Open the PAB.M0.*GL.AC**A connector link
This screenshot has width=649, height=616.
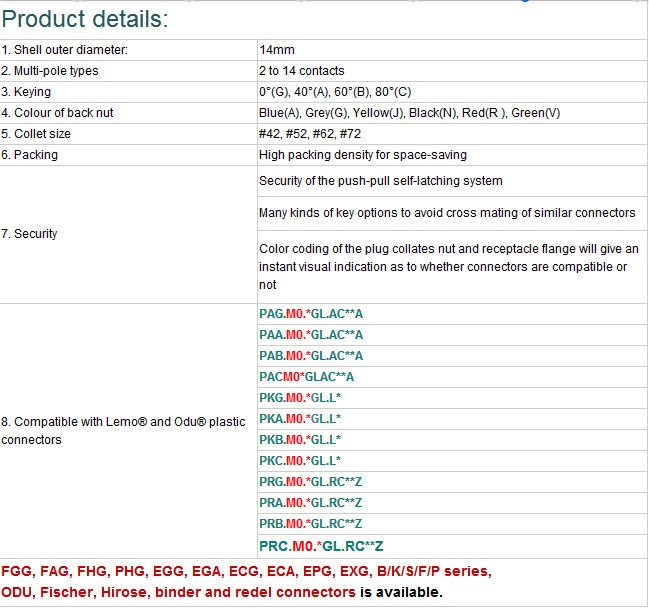click(x=311, y=356)
